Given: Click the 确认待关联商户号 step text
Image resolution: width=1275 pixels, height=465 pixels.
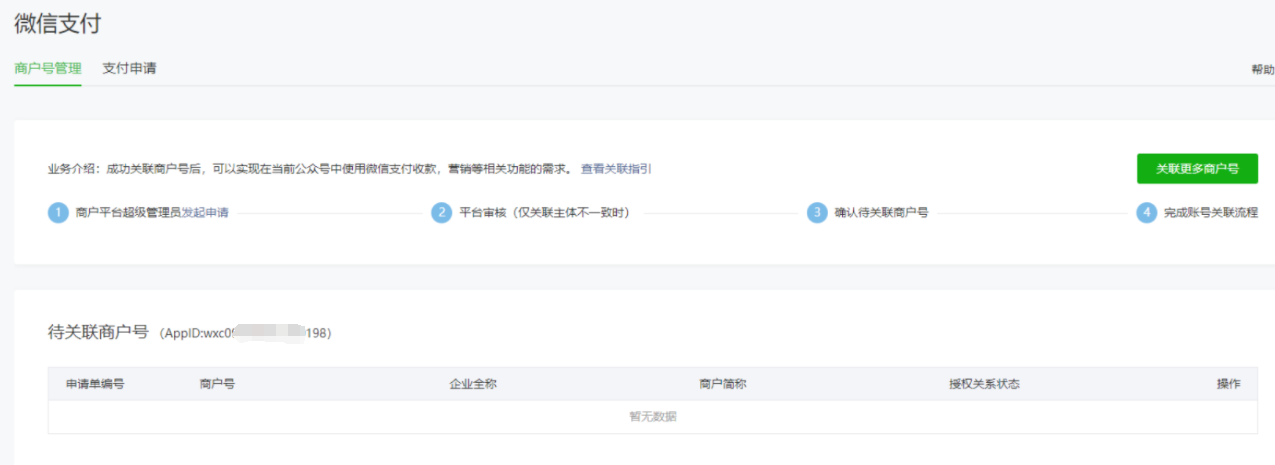Looking at the screenshot, I should (881, 213).
